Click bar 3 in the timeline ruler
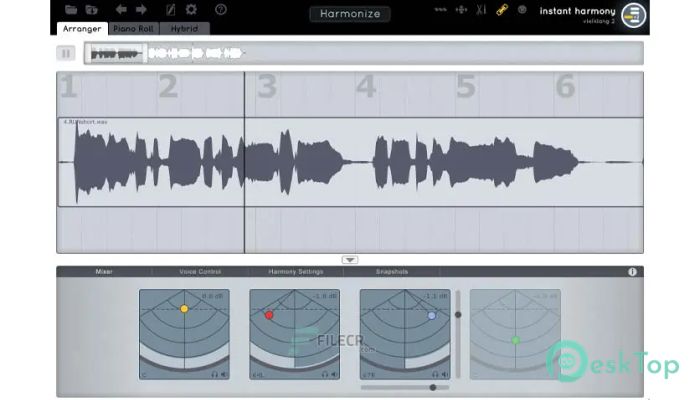Screen dimensions: 700x400 click(267, 86)
